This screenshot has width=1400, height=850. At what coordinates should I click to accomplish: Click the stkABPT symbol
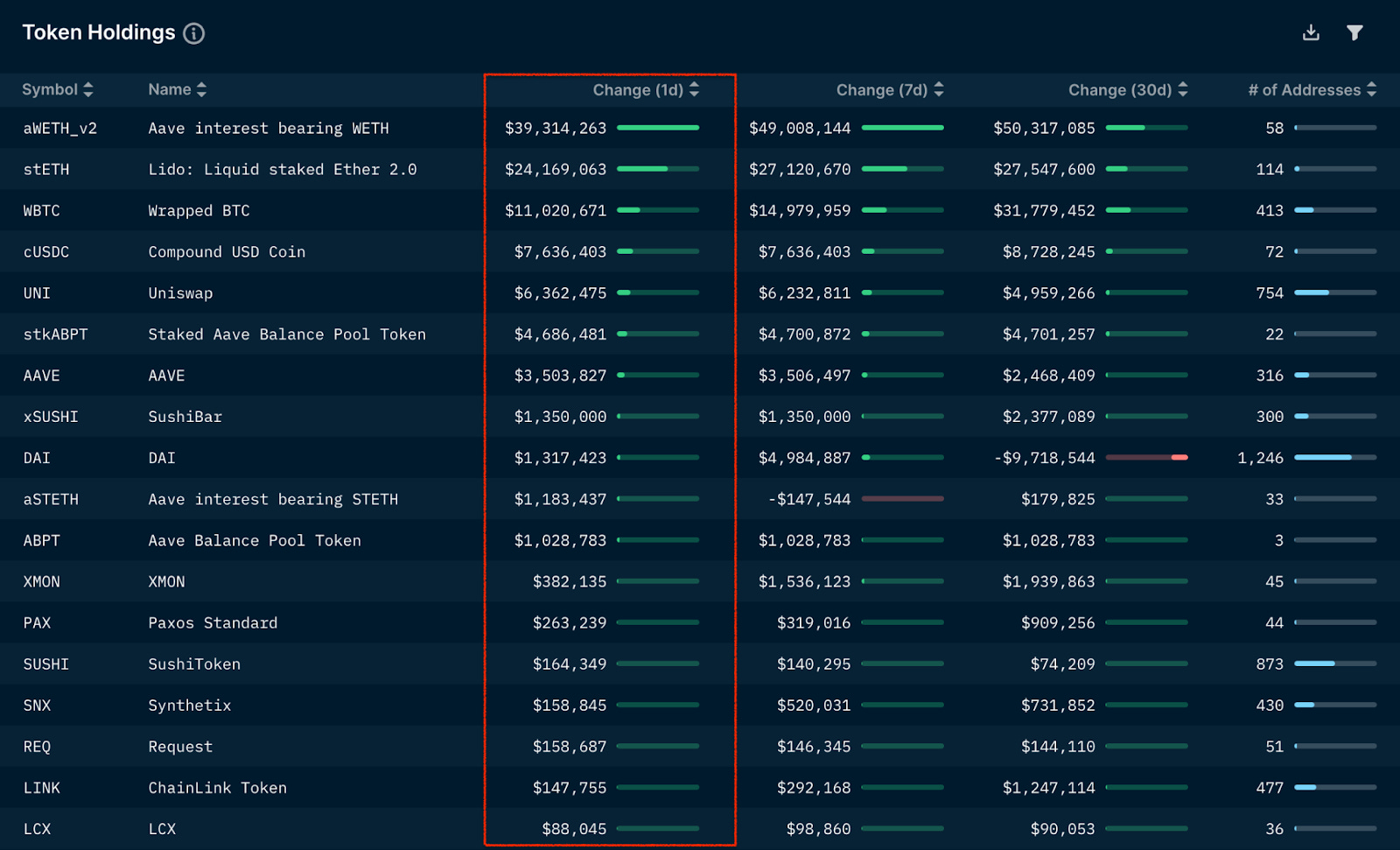coord(56,334)
